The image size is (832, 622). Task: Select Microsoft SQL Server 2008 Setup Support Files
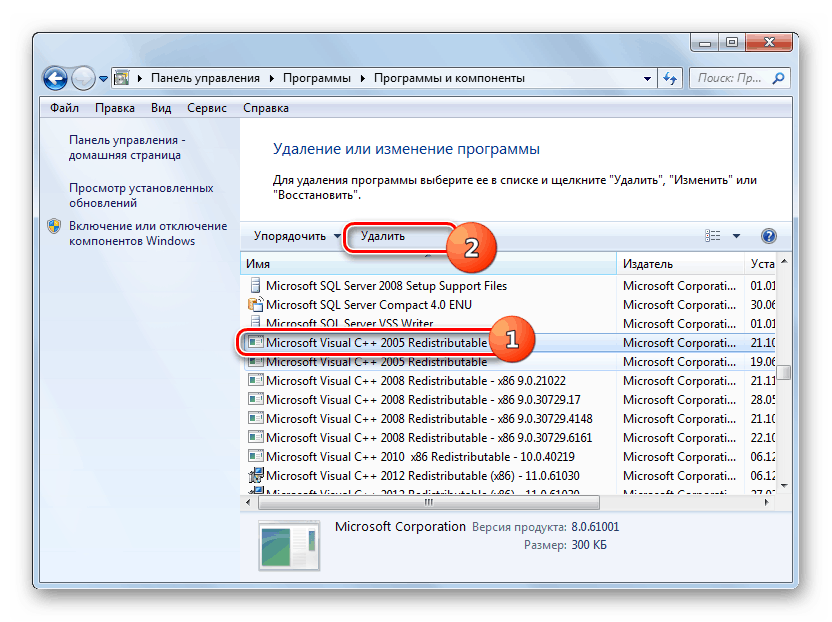[510, 286]
